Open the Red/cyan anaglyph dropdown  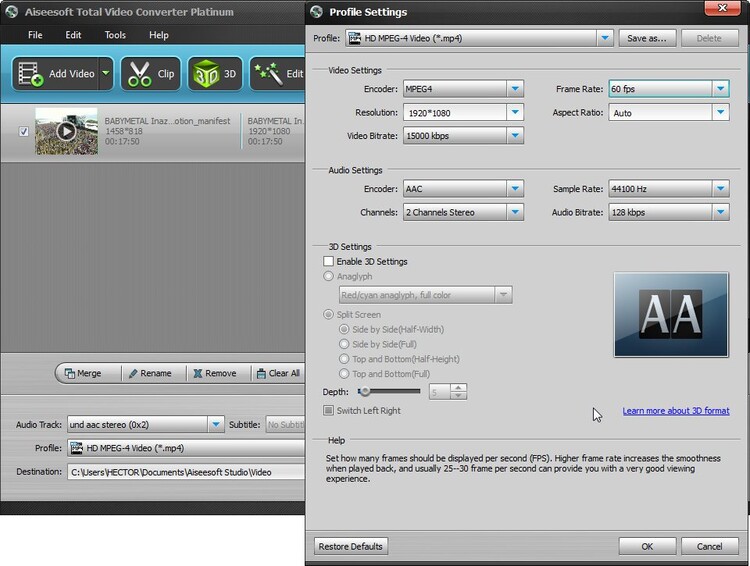[503, 295]
